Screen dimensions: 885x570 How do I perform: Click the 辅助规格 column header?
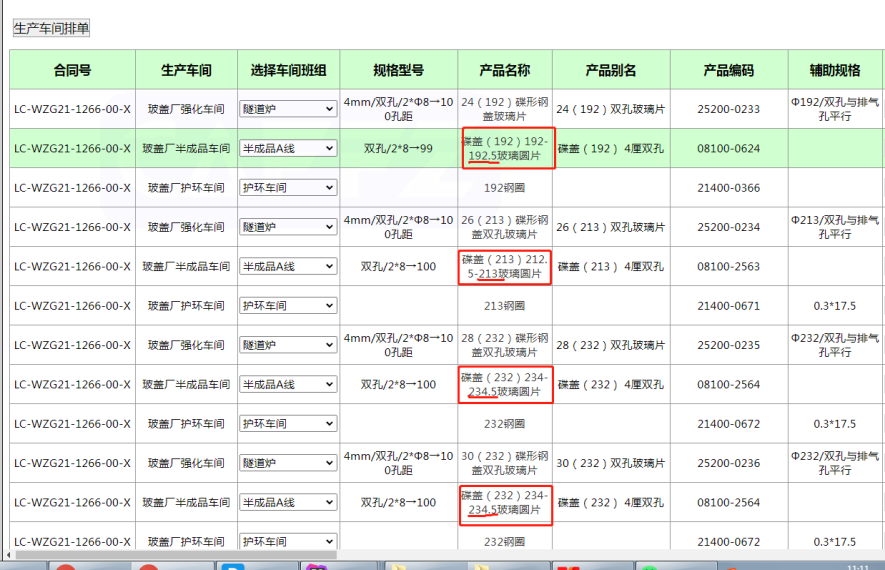pos(835,70)
